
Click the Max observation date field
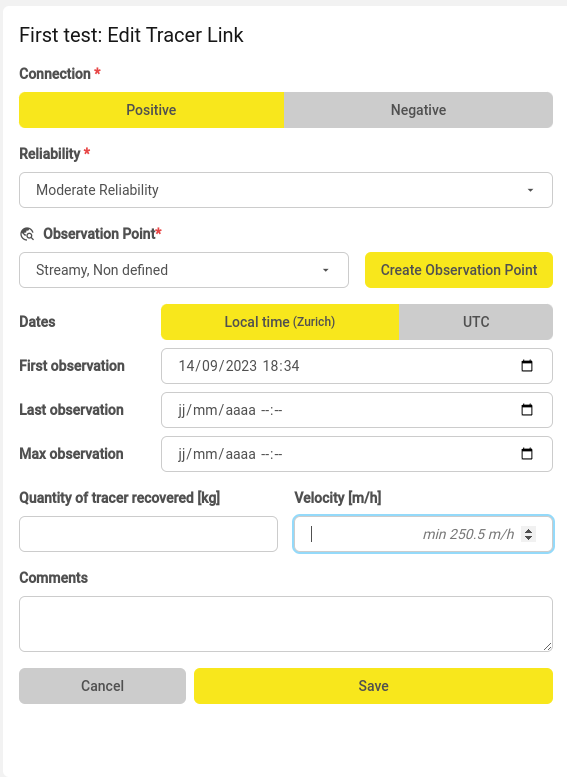click(x=357, y=454)
